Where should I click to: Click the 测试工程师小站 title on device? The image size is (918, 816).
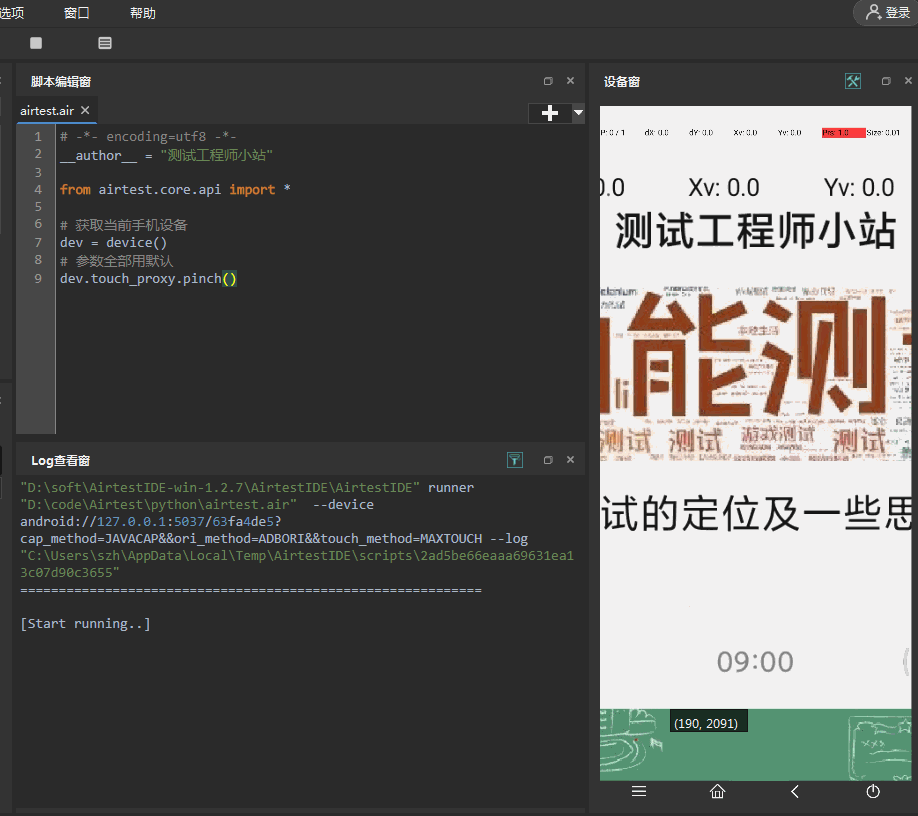click(x=755, y=231)
